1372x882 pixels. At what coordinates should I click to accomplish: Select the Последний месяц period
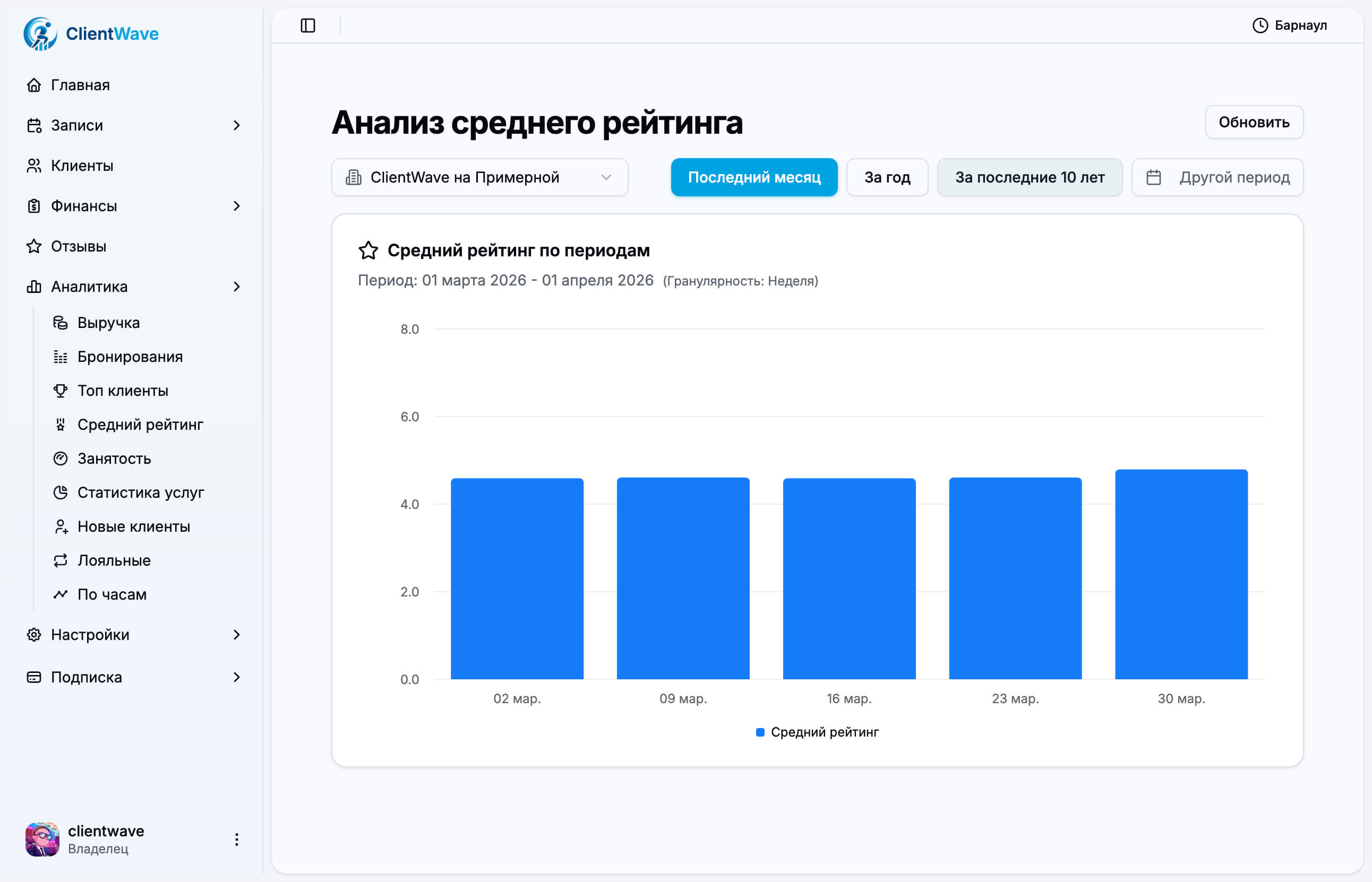(754, 178)
